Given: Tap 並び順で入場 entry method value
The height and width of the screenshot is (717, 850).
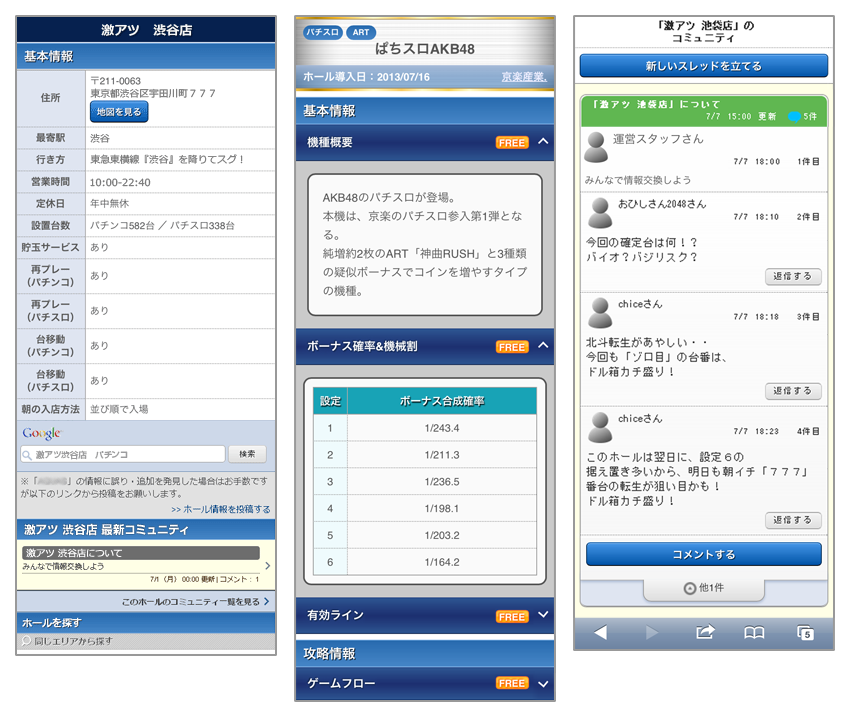Looking at the screenshot, I should (x=119, y=410).
